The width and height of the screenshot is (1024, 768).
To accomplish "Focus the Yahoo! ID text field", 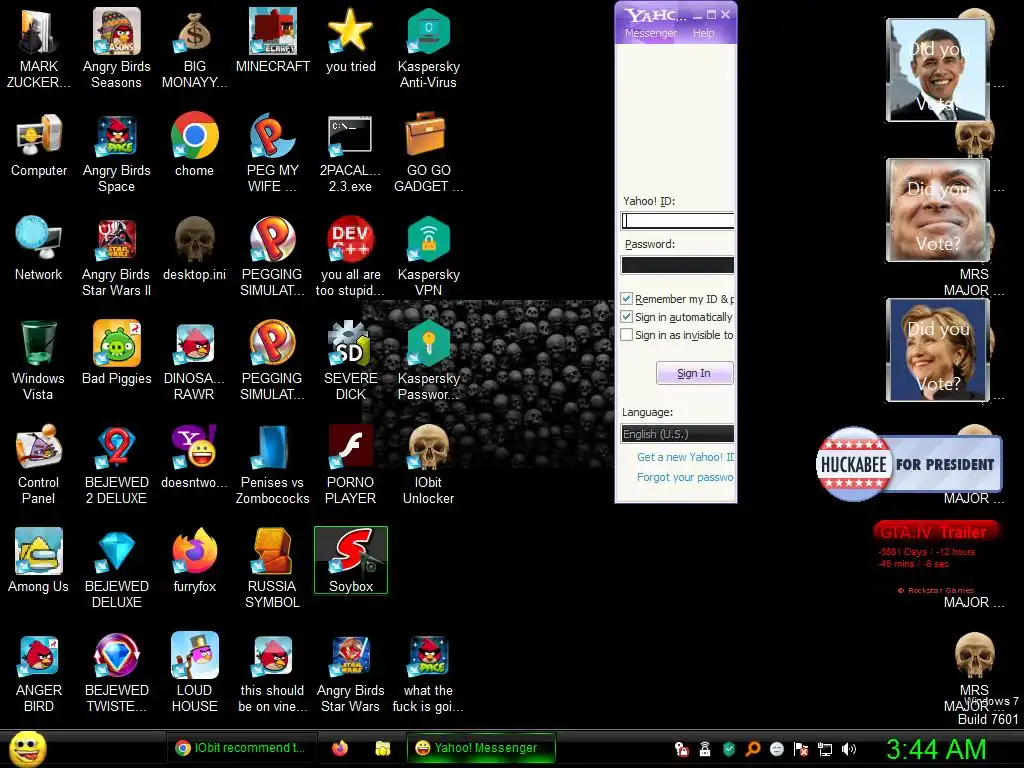I will coord(677,221).
